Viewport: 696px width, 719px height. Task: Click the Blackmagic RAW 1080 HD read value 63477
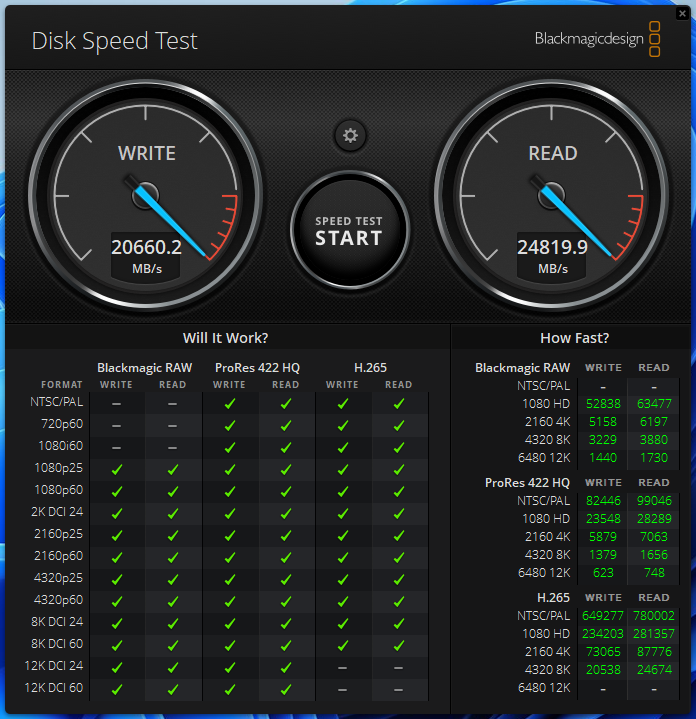[654, 404]
